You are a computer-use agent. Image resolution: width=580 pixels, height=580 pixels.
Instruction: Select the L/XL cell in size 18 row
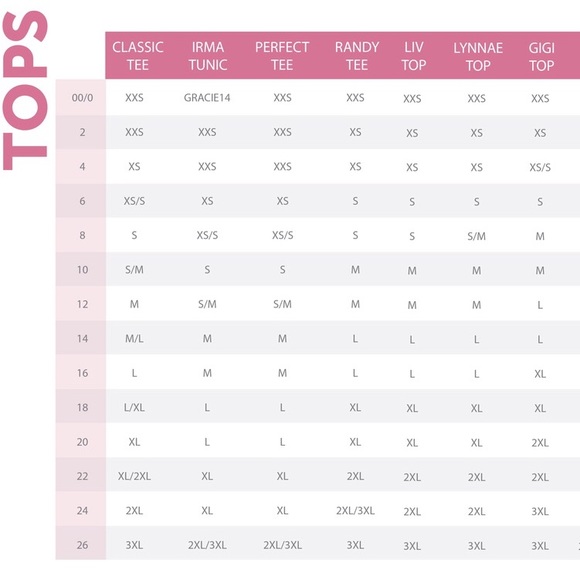coord(134,407)
